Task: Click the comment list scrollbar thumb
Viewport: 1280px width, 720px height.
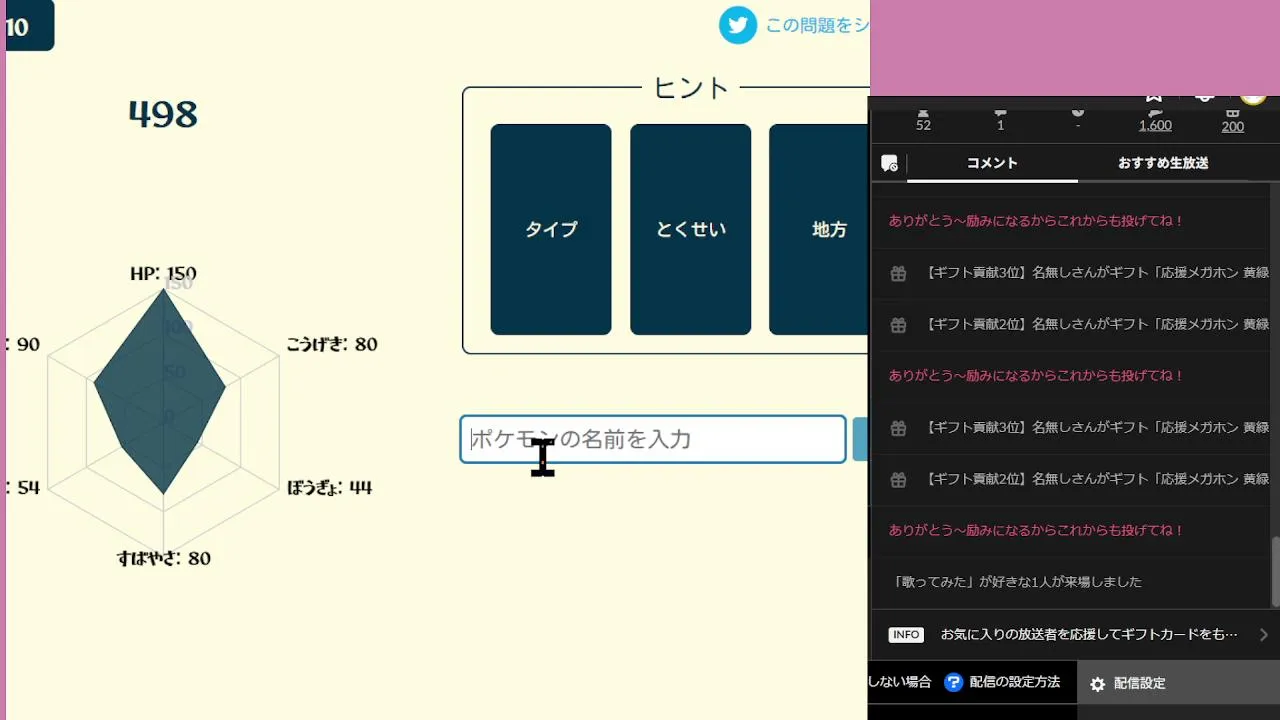Action: pos(1275,572)
